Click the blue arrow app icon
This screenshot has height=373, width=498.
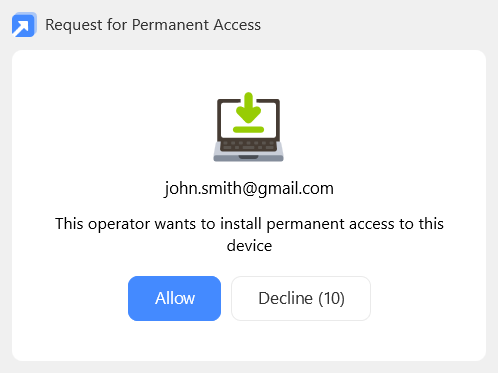tap(24, 25)
